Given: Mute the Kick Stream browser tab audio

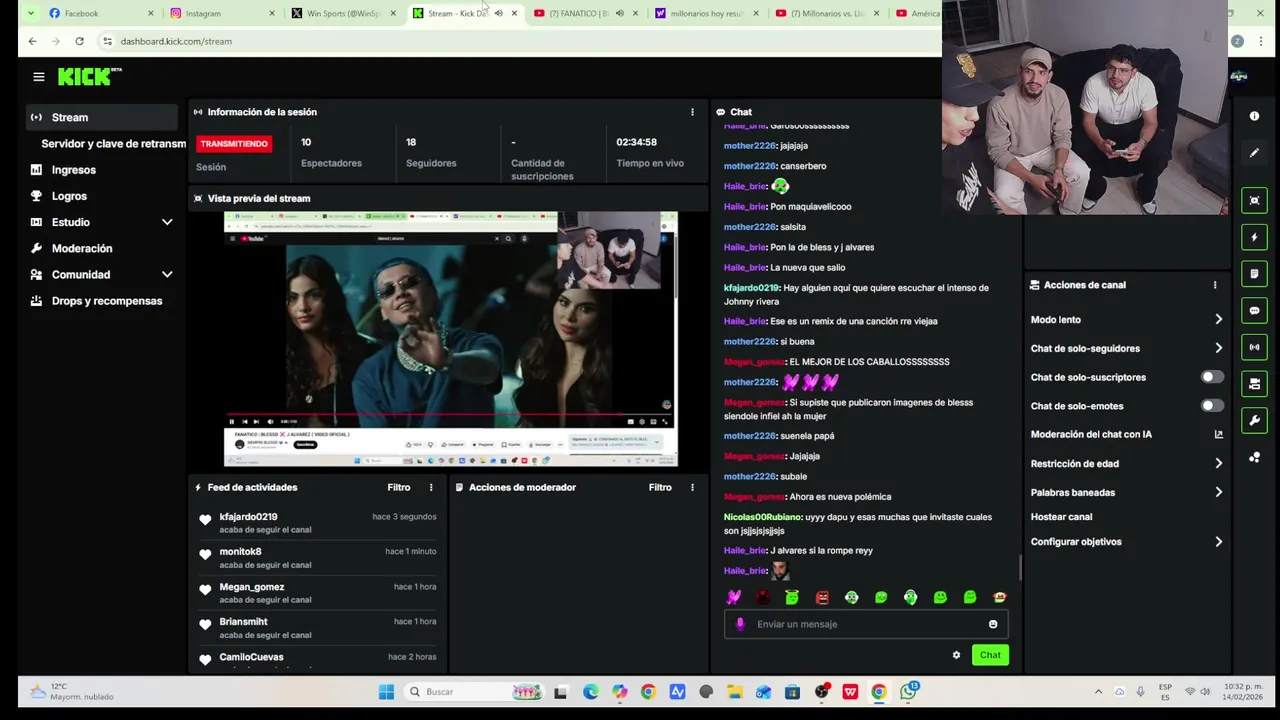Looking at the screenshot, I should click(498, 13).
